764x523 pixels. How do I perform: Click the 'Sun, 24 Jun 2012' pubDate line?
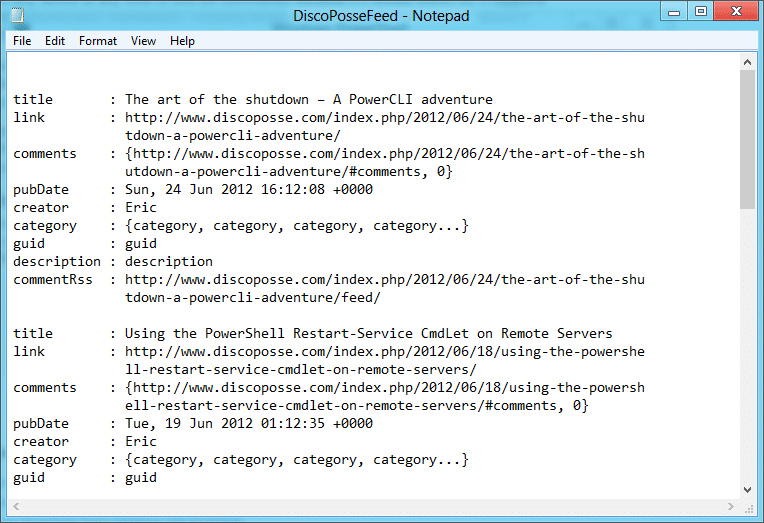[x=248, y=190]
